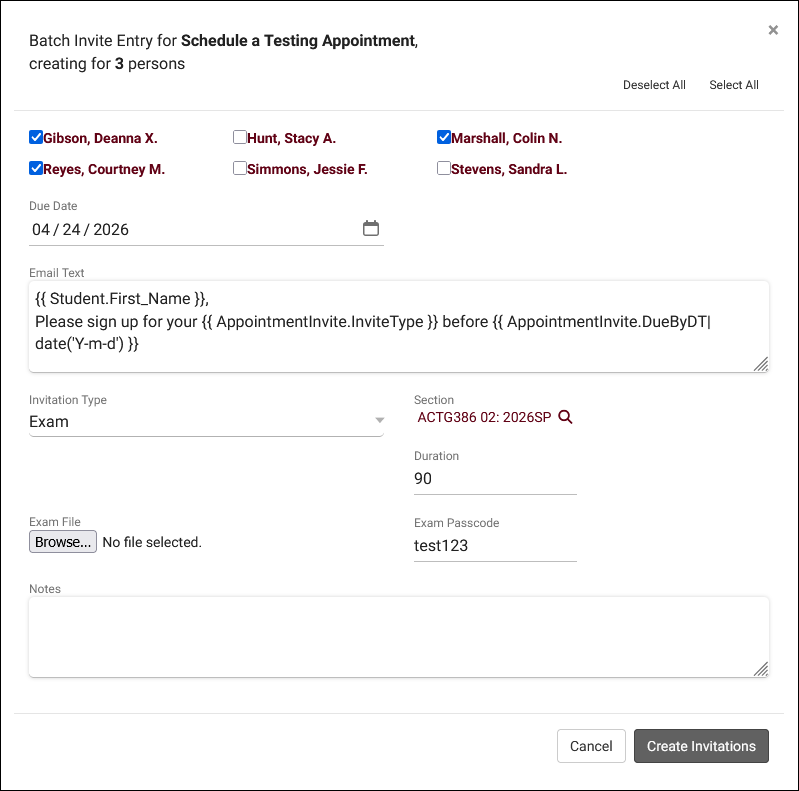The height and width of the screenshot is (791, 799).
Task: Click Deselect All link
Action: click(654, 85)
